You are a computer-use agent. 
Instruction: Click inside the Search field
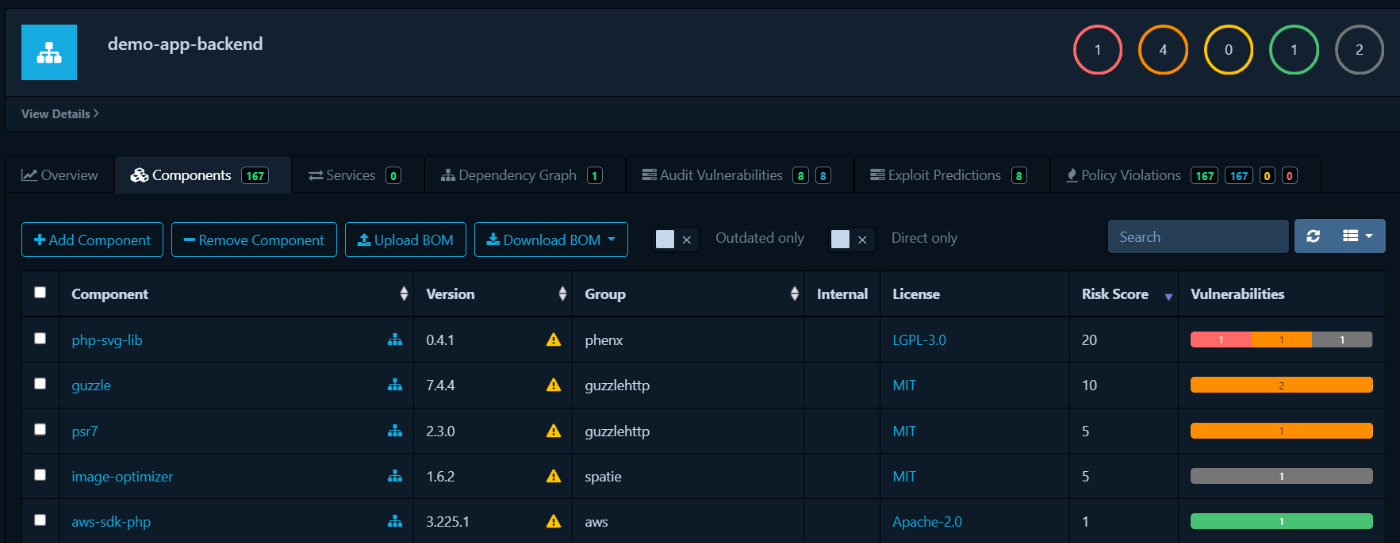[x=1197, y=237]
